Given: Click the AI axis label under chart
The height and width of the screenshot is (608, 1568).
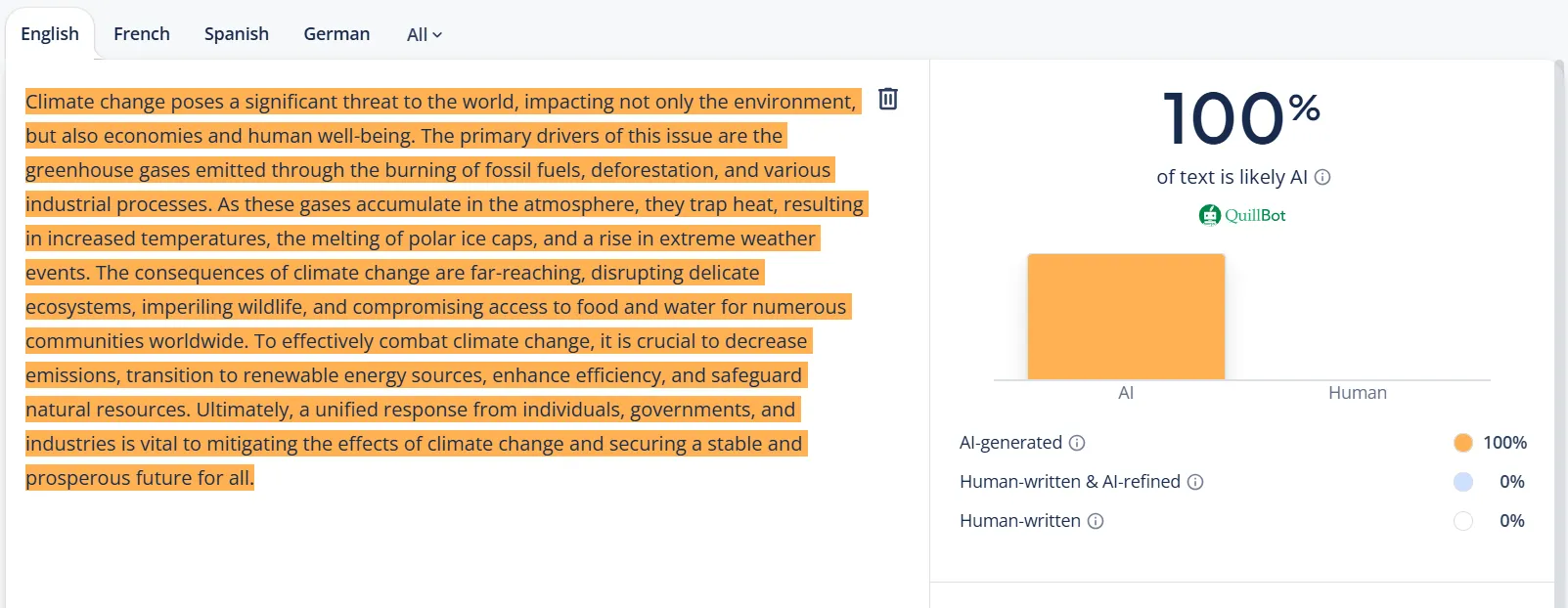Looking at the screenshot, I should click(x=1126, y=393).
